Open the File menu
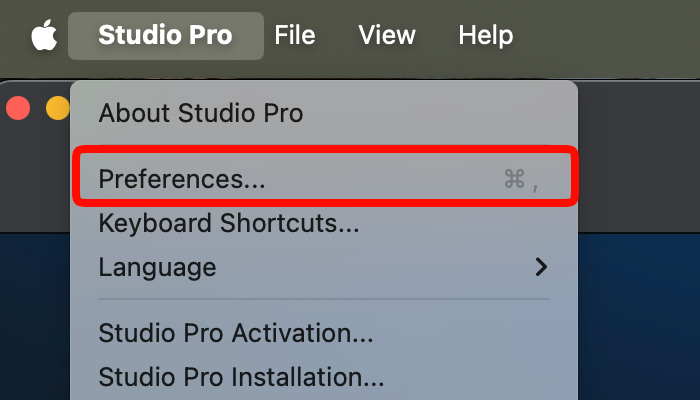 (295, 35)
